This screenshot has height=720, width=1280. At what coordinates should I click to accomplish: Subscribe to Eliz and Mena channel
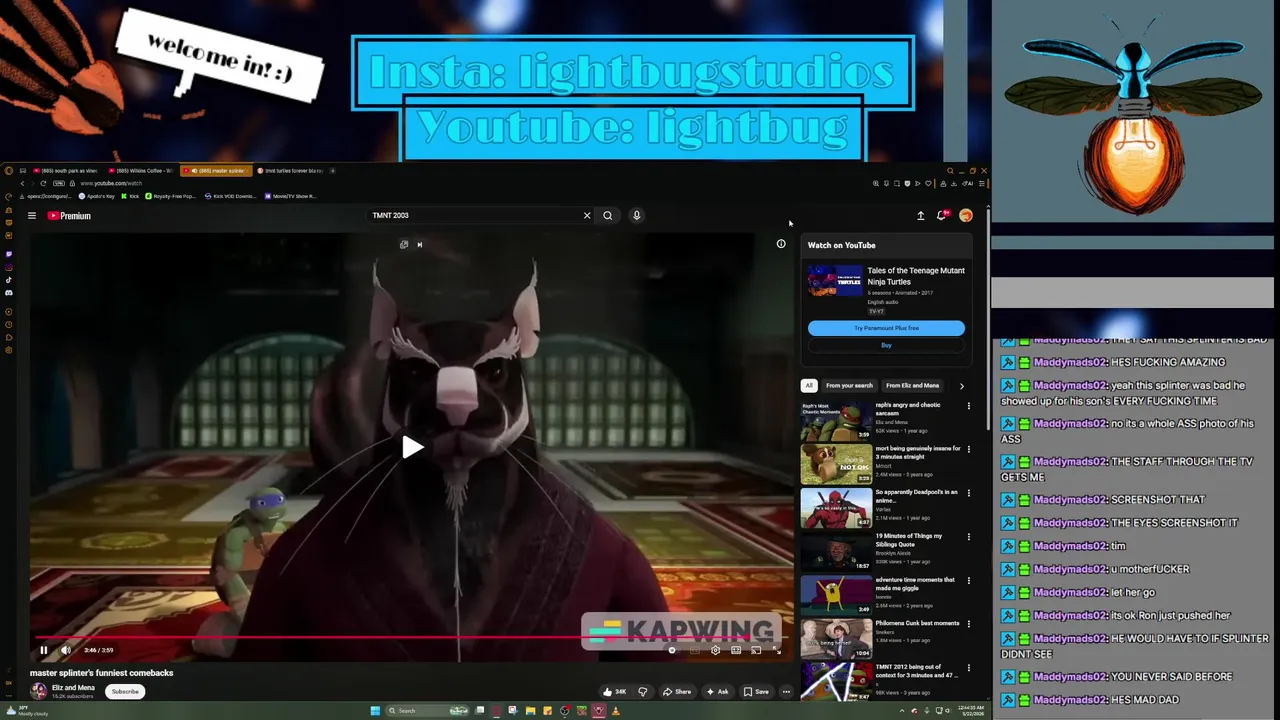point(125,691)
